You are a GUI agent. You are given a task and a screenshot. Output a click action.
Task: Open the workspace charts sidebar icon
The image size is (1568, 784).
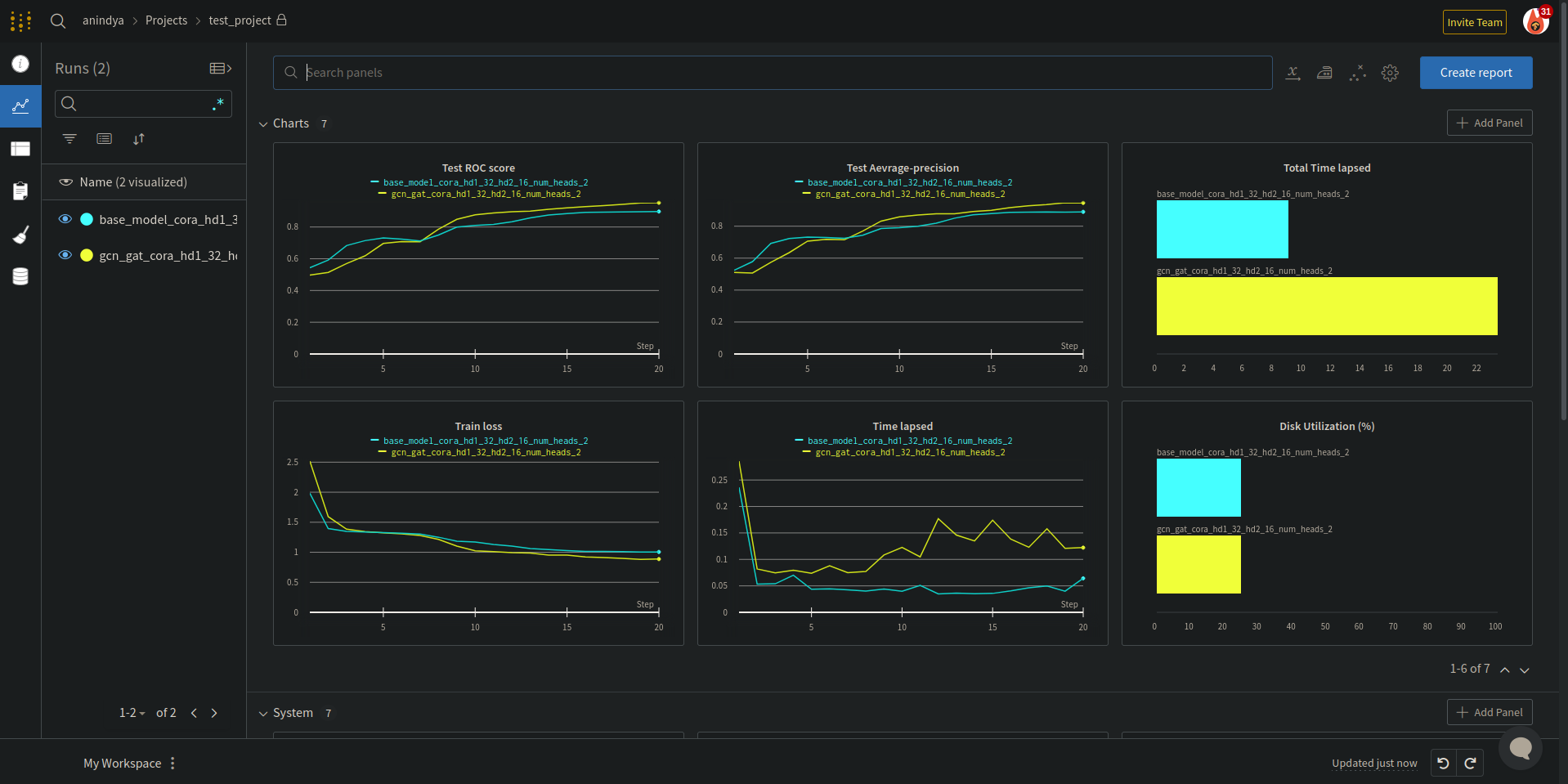click(x=20, y=105)
